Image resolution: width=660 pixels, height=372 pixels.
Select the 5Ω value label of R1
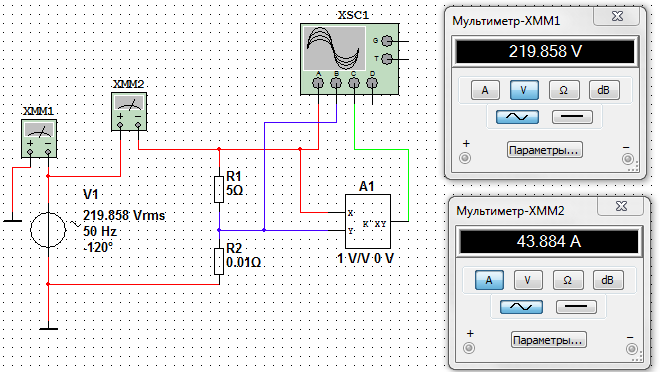click(x=234, y=190)
